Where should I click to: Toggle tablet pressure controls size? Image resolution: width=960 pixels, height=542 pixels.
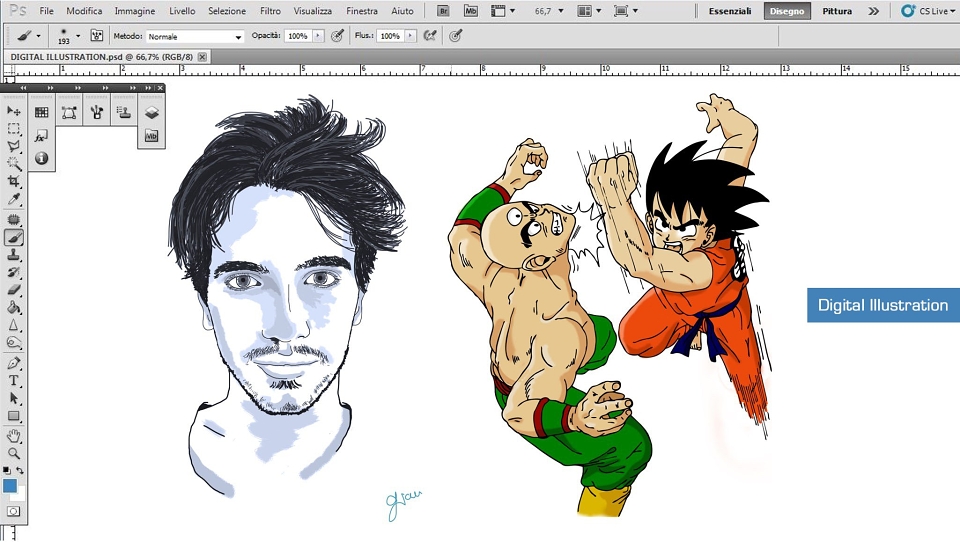click(455, 36)
